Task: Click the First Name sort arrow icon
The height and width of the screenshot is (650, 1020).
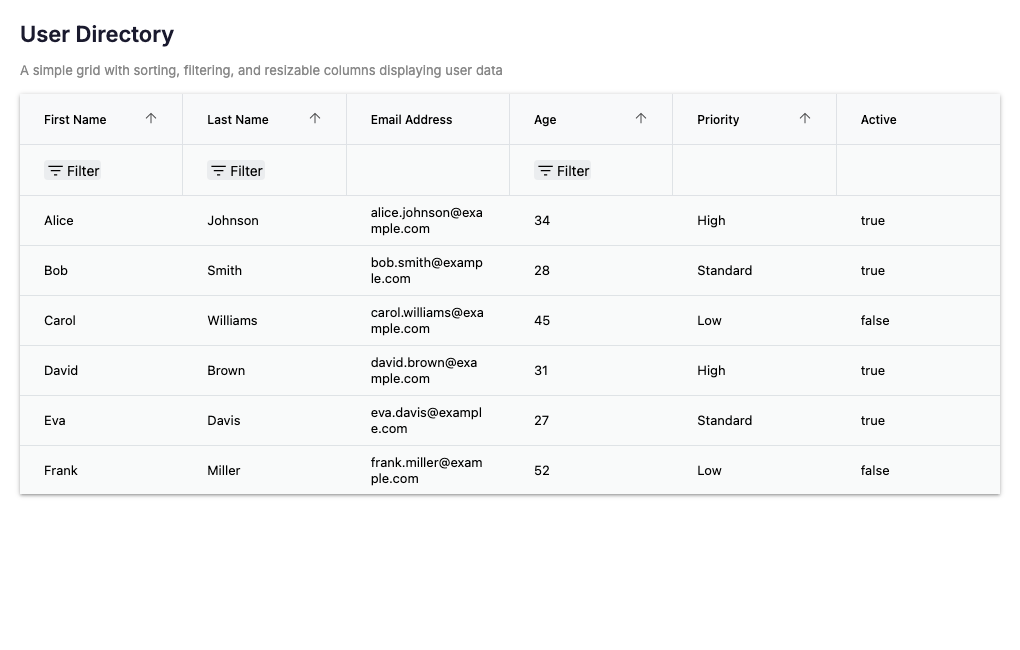Action: point(151,118)
